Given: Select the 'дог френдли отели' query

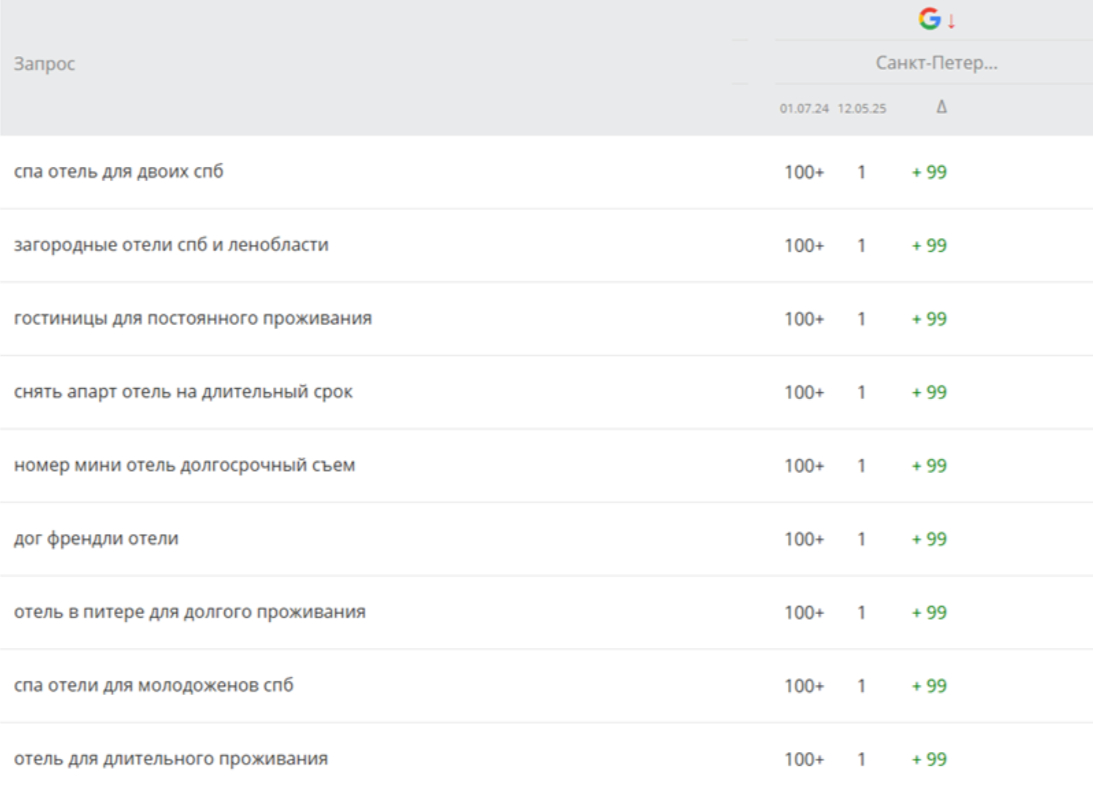Looking at the screenshot, I should [x=96, y=539].
